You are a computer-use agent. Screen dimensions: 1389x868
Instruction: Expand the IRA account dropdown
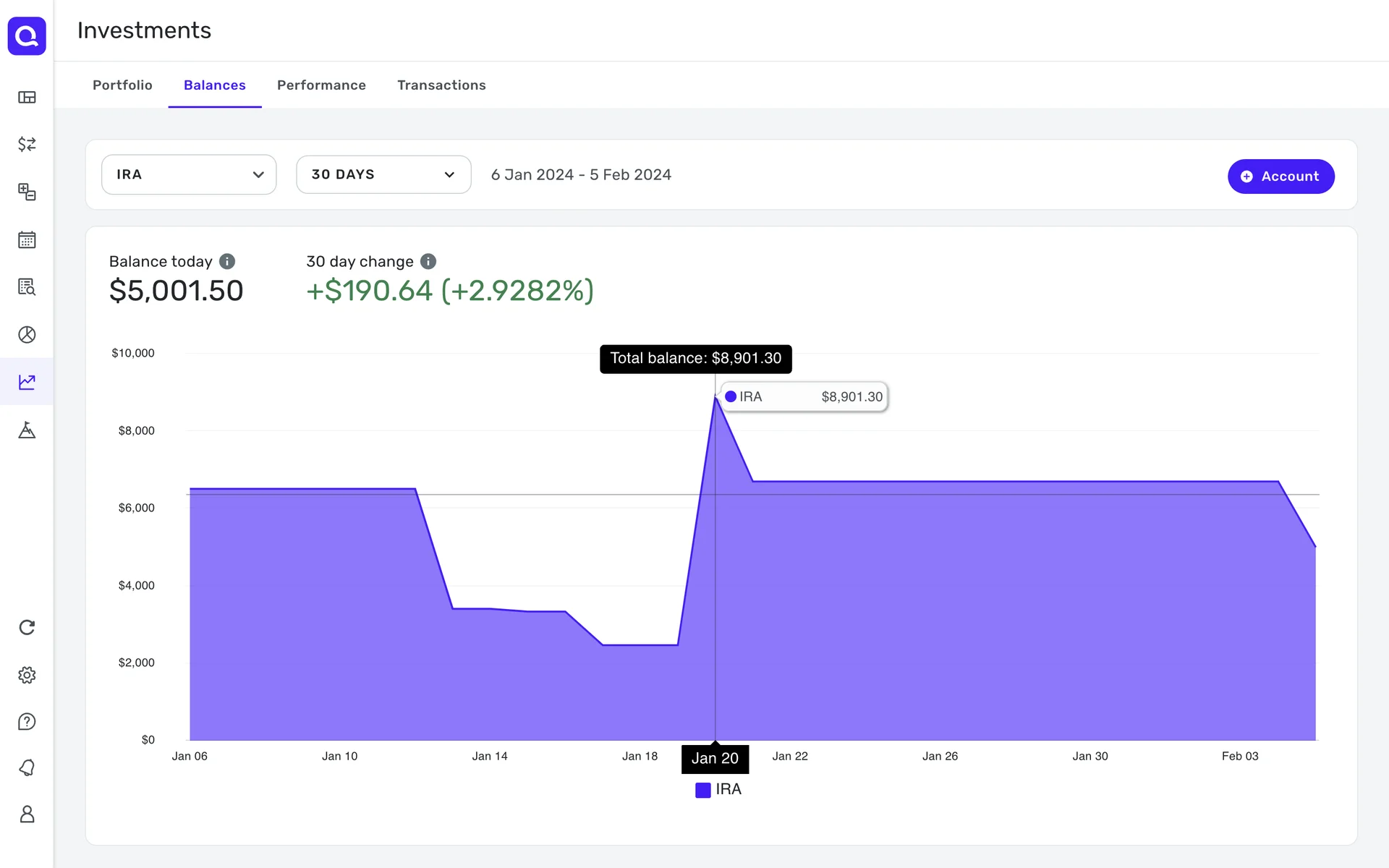pos(189,174)
